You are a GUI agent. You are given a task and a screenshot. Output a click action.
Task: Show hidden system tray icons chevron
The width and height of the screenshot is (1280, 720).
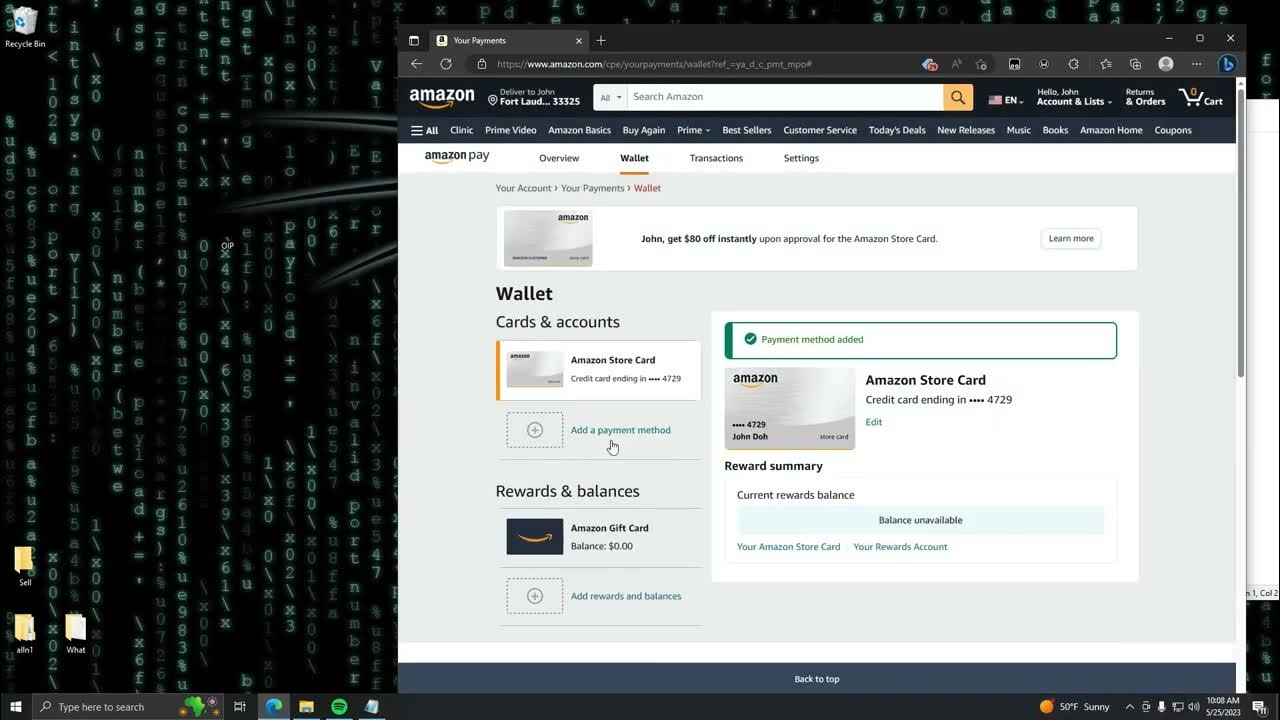click(x=1129, y=707)
